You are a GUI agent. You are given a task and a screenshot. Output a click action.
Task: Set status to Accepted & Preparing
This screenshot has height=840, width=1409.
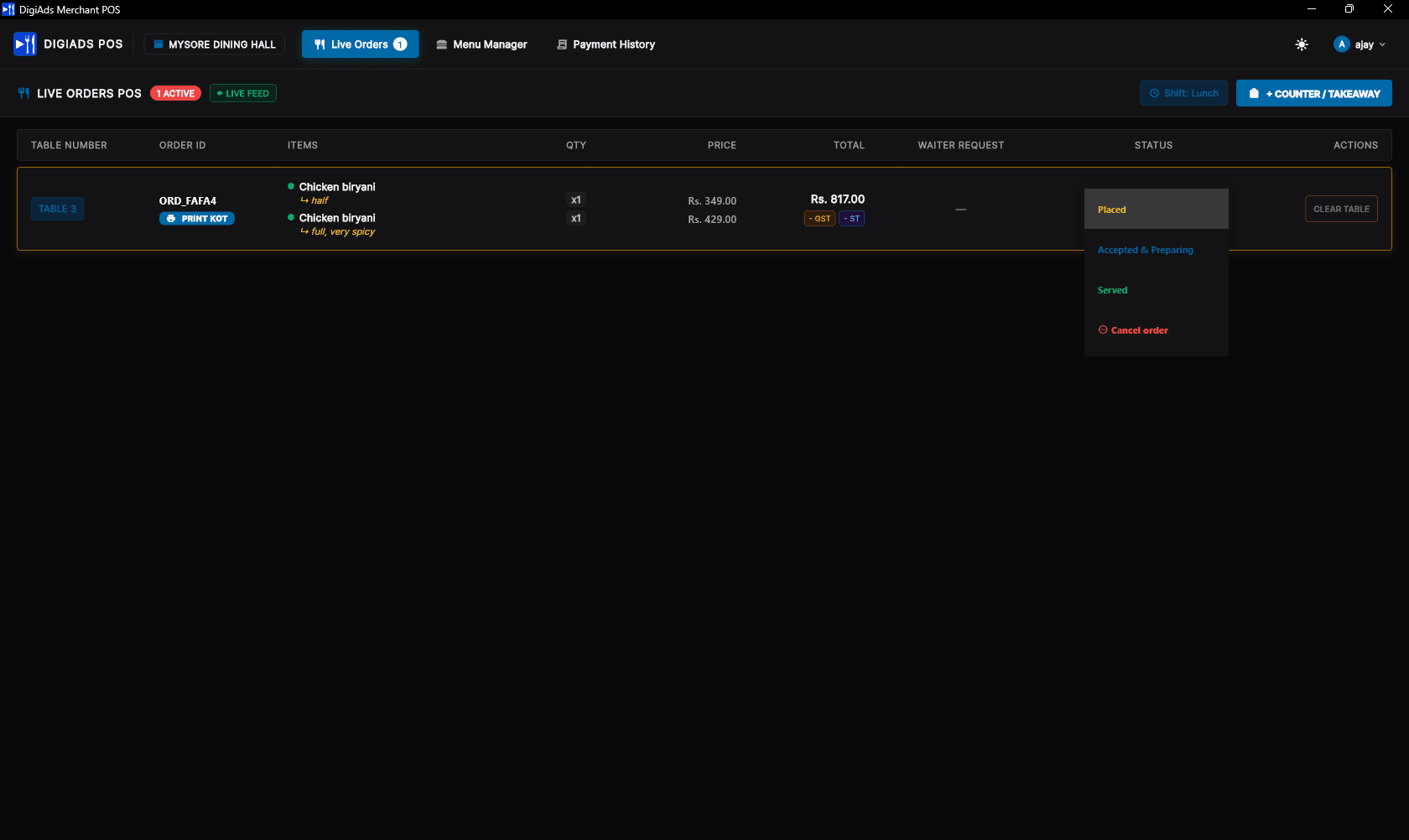click(1157, 250)
